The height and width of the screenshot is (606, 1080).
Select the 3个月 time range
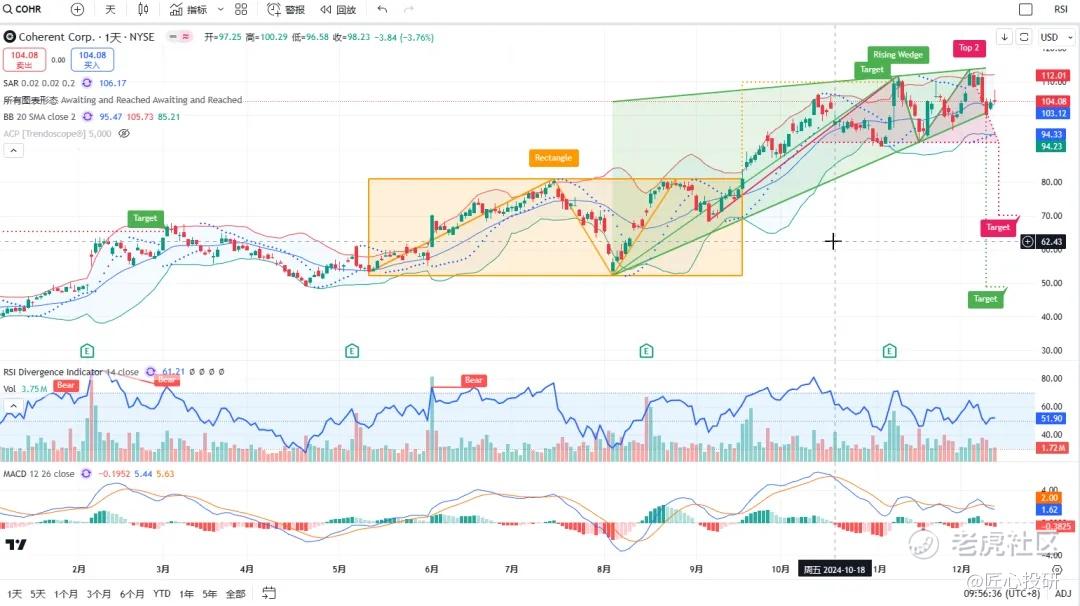coord(98,594)
